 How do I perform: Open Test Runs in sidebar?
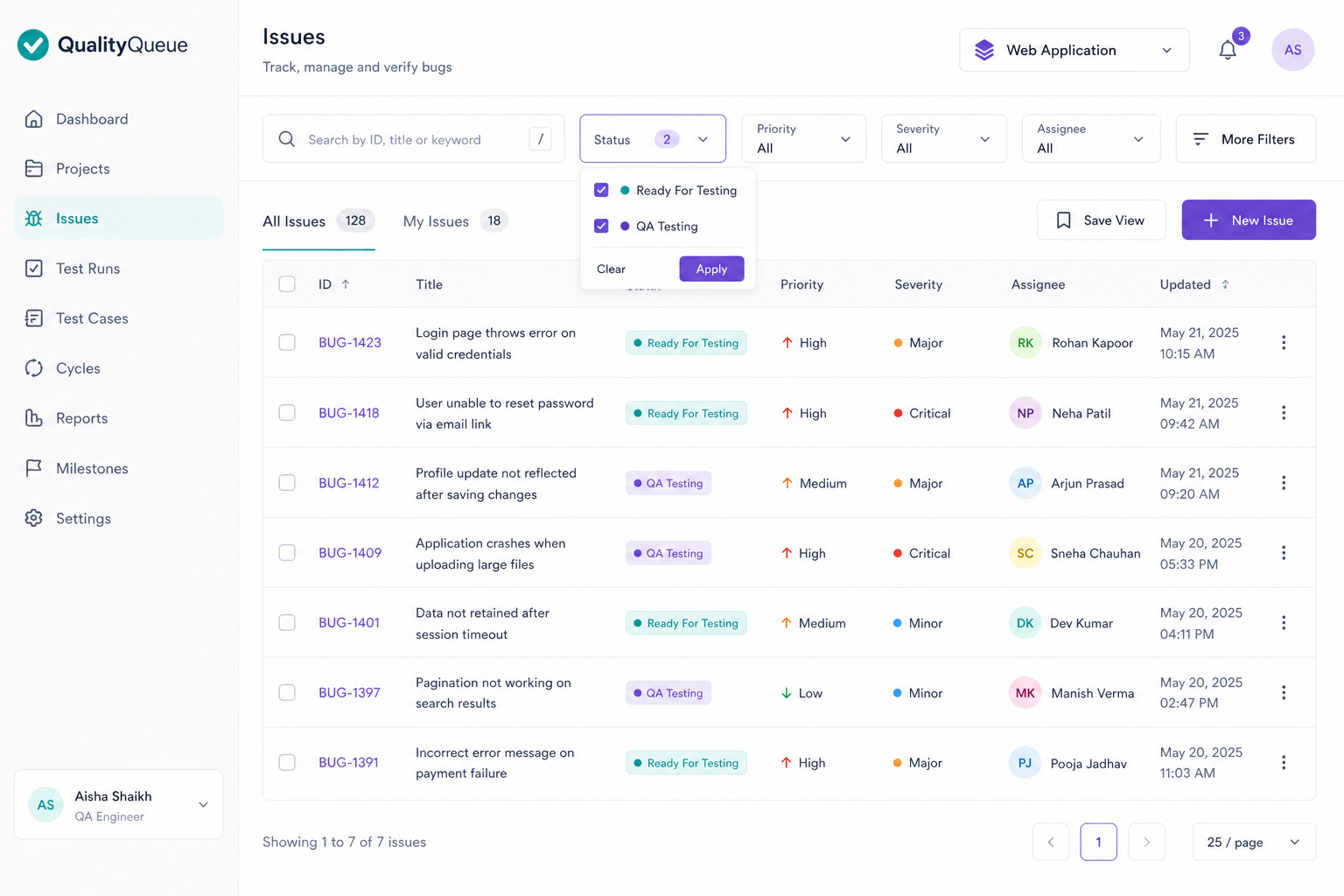click(x=119, y=269)
